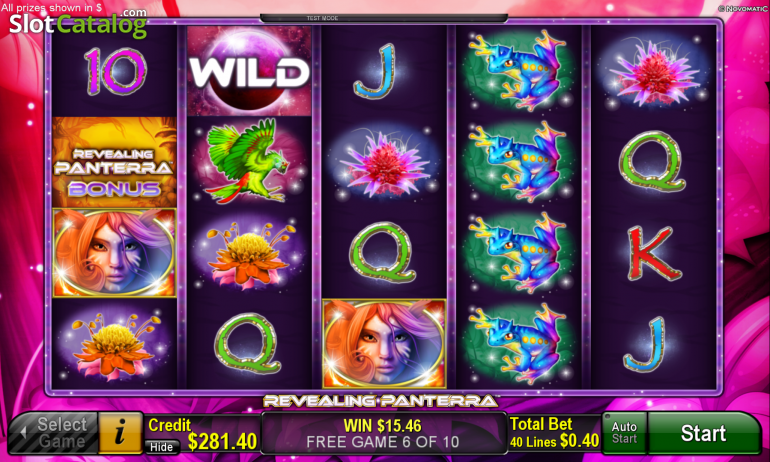Screen dimensions: 770x462
Task: Click the green parrot symbol
Action: 249,161
